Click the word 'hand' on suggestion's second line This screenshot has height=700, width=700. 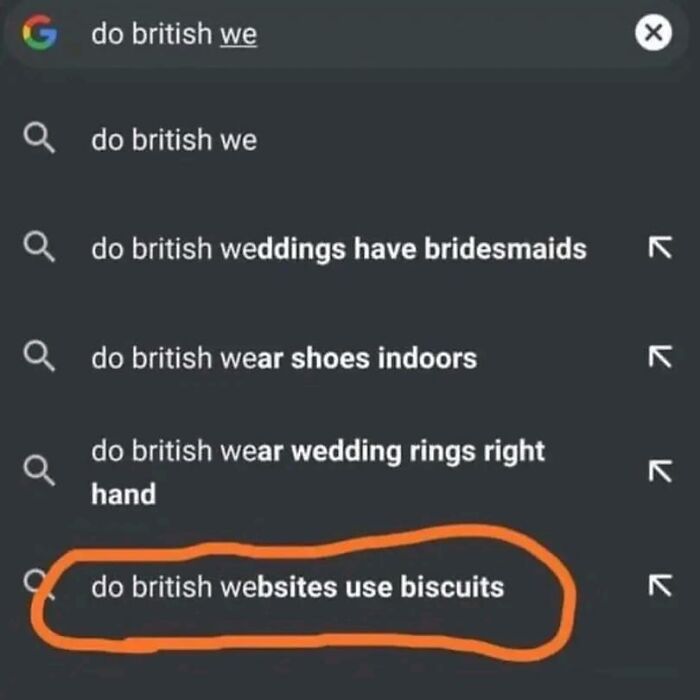pos(124,494)
